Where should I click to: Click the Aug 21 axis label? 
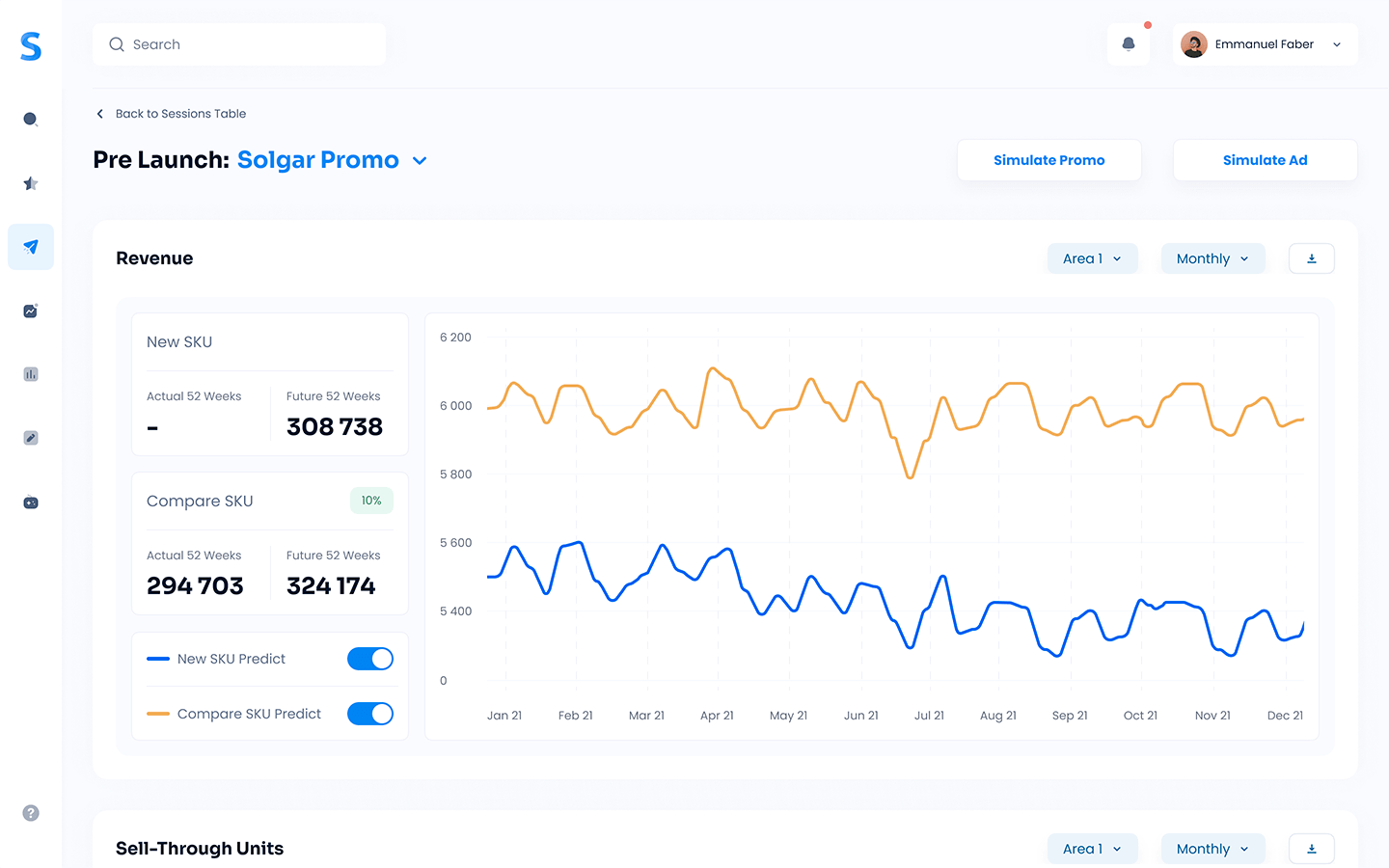(998, 716)
